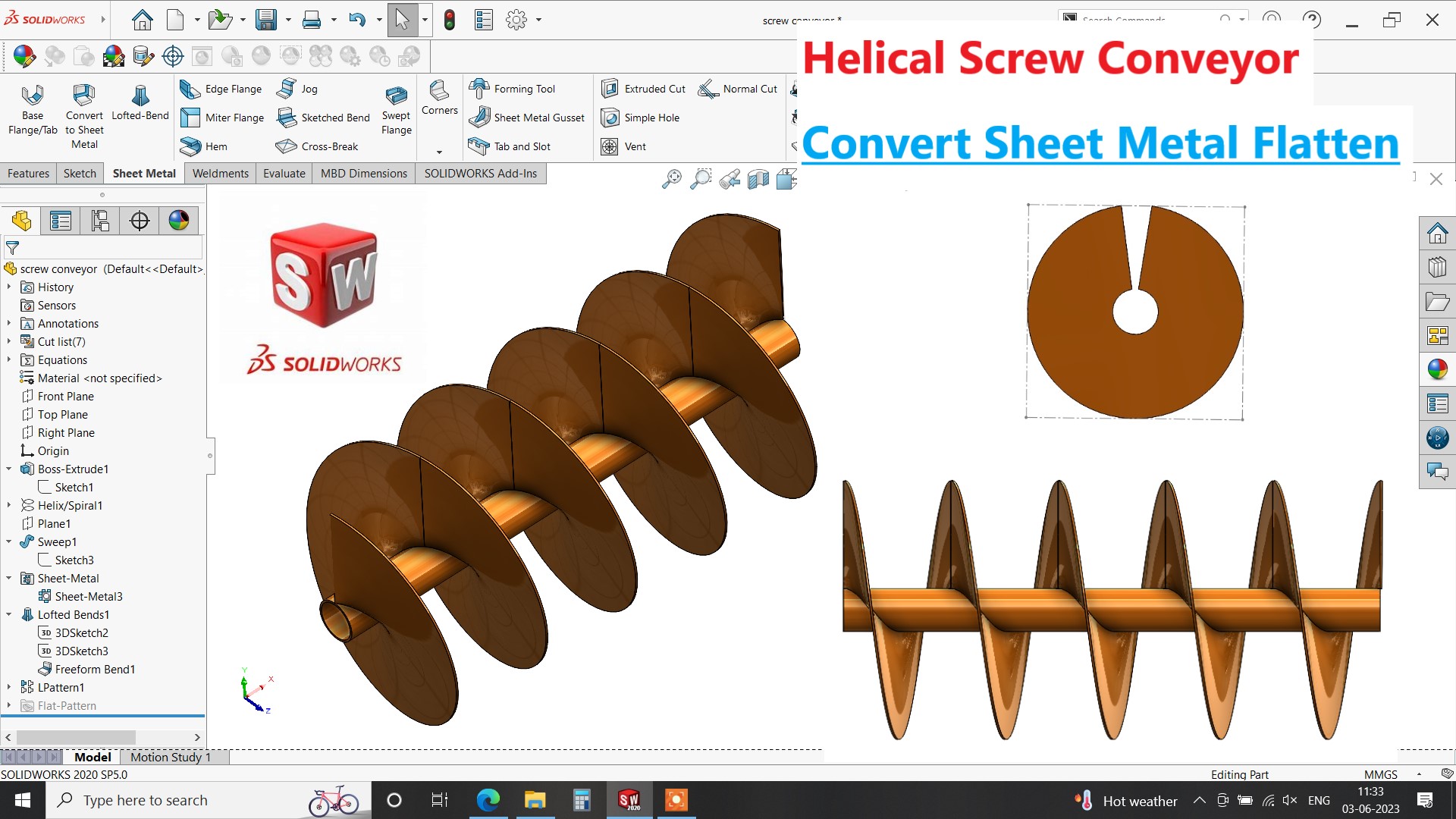
Task: Switch to the Weldments tab
Action: click(220, 174)
